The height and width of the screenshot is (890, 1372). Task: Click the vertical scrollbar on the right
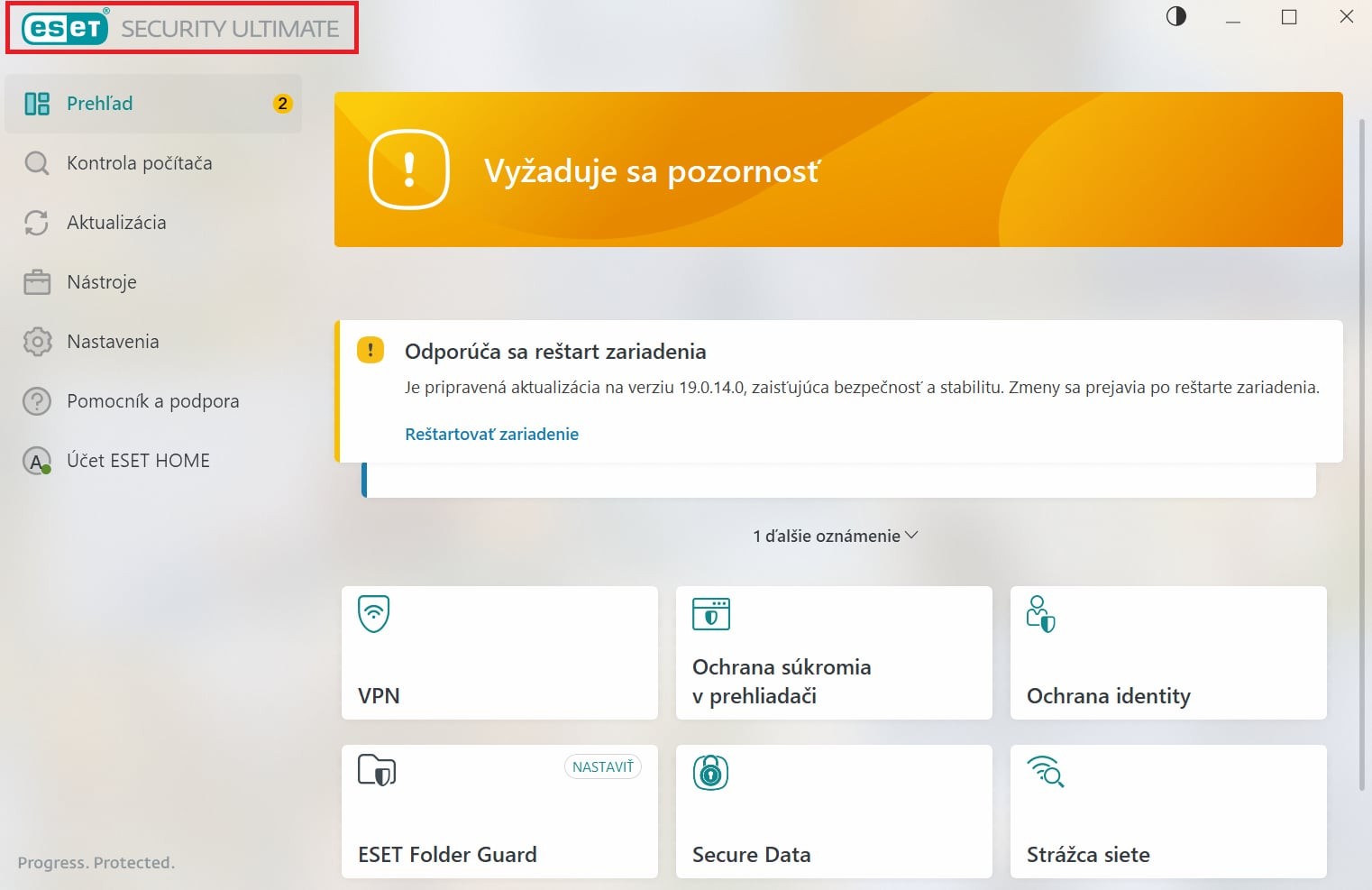tap(1361, 451)
